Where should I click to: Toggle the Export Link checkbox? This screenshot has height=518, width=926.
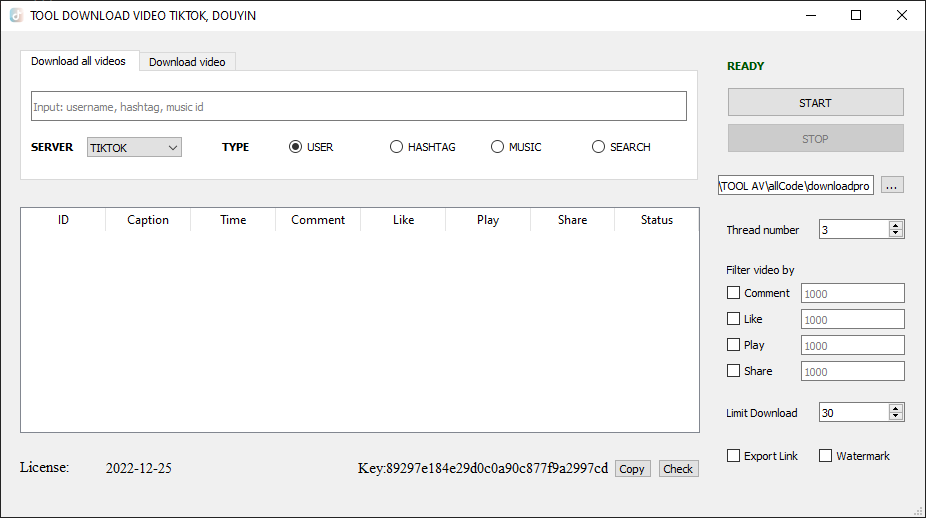coord(733,456)
